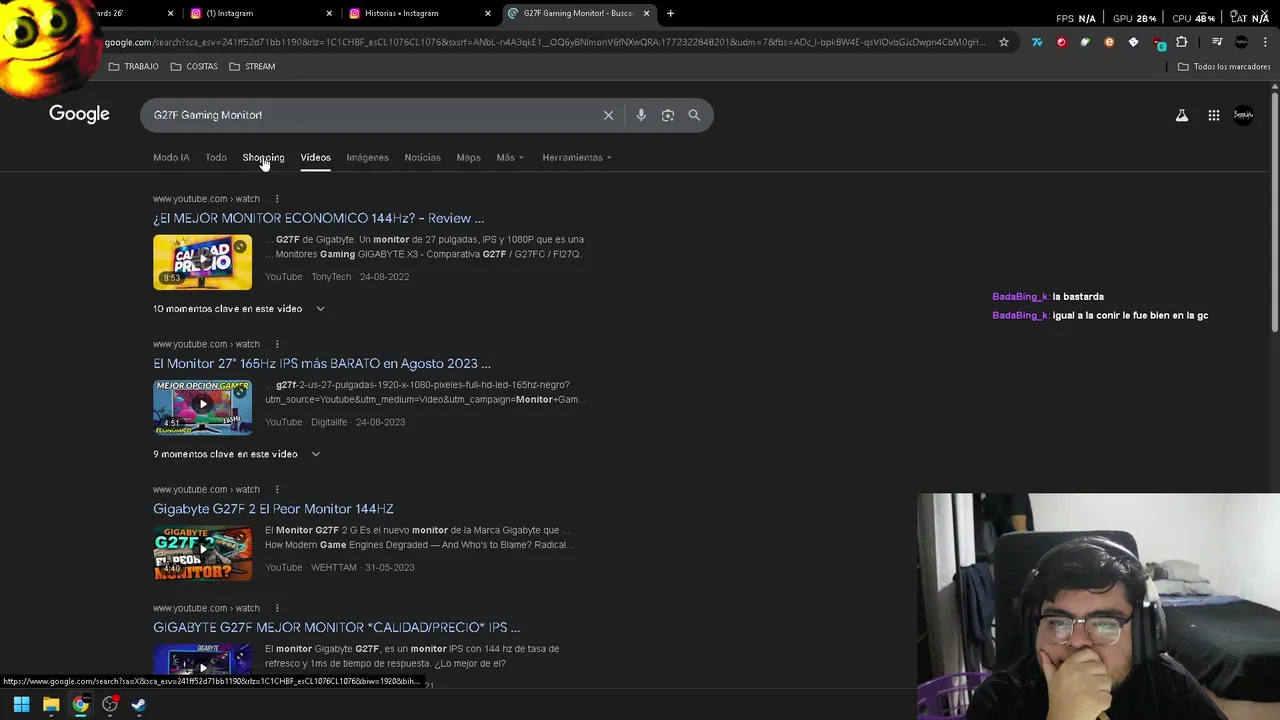This screenshot has width=1280, height=720.
Task: Open 'GIGABYTE G27F MEJOR MONITOR CALIDAD/PRECIO' link
Action: [x=336, y=627]
